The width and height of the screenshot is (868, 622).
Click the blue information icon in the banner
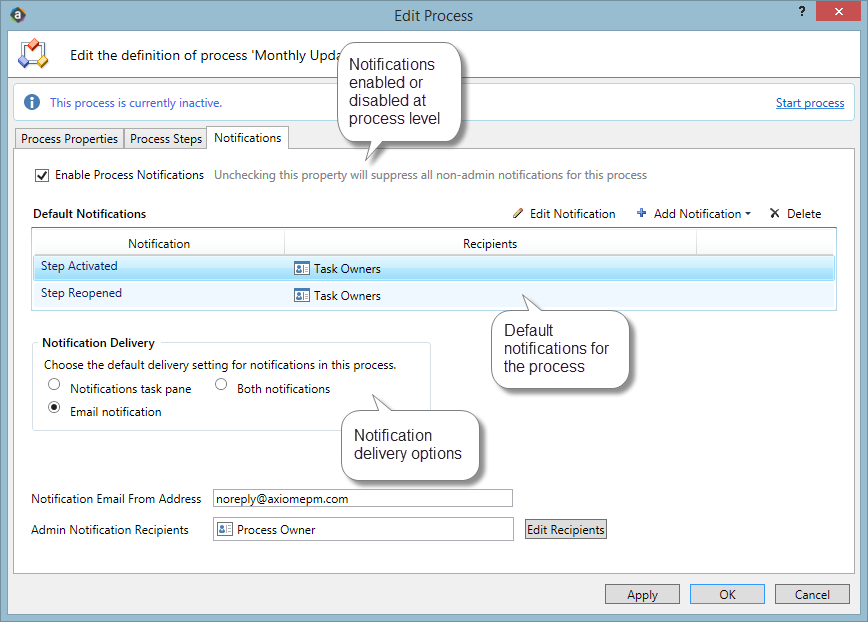[x=32, y=102]
